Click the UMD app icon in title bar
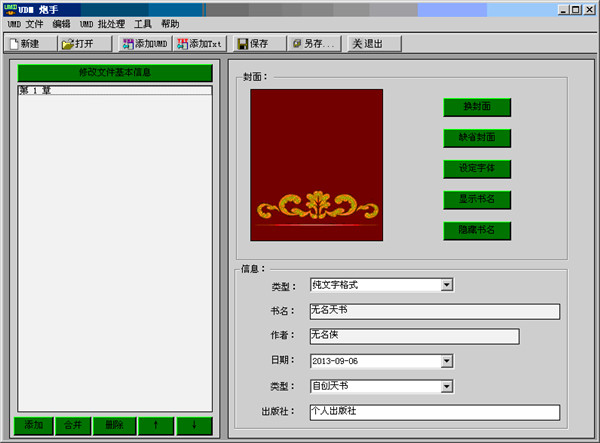The height and width of the screenshot is (443, 600). (10, 9)
